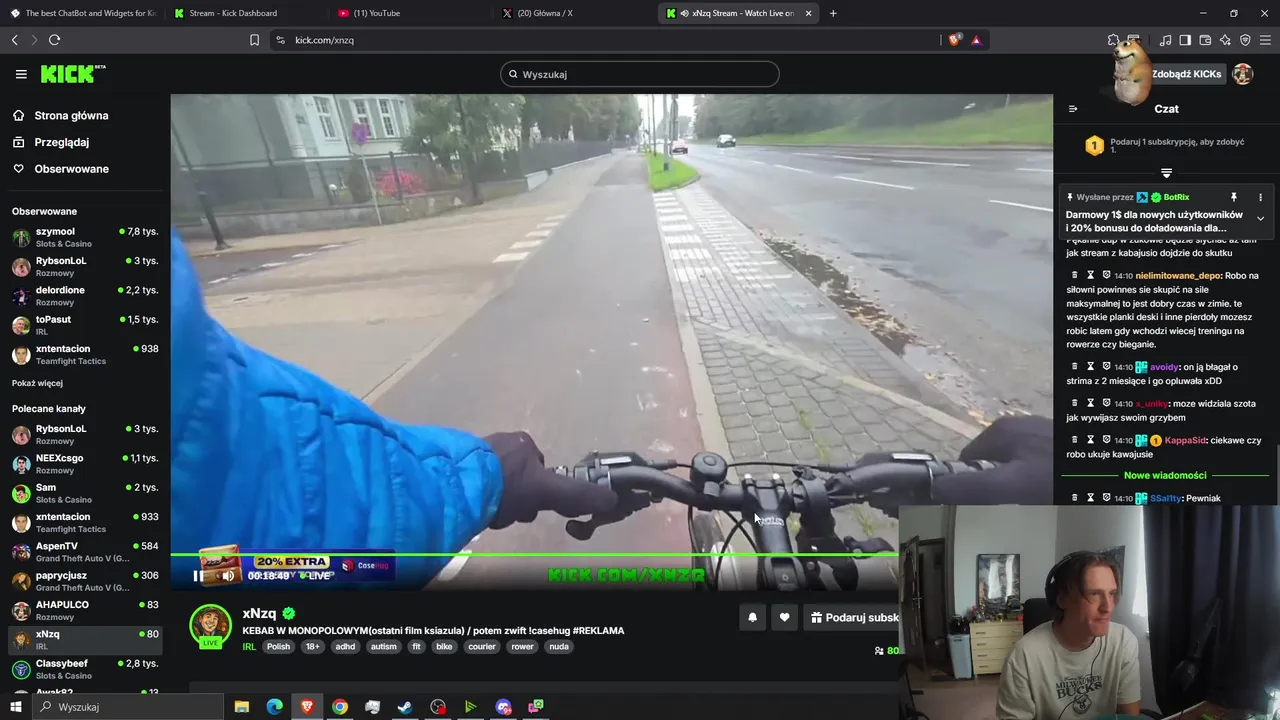Unpin message with the pin icon
The image size is (1280, 720).
(x=1234, y=197)
